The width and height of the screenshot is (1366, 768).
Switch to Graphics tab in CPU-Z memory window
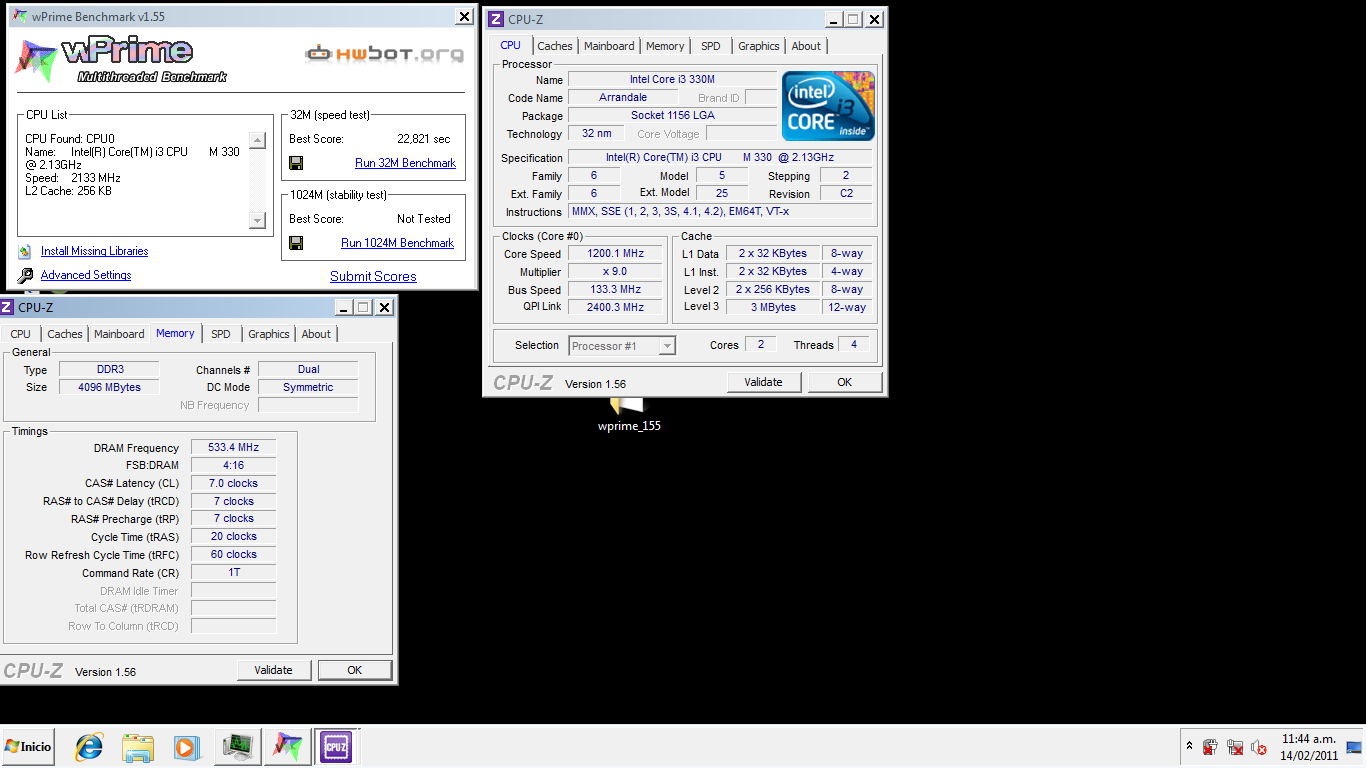click(x=269, y=334)
